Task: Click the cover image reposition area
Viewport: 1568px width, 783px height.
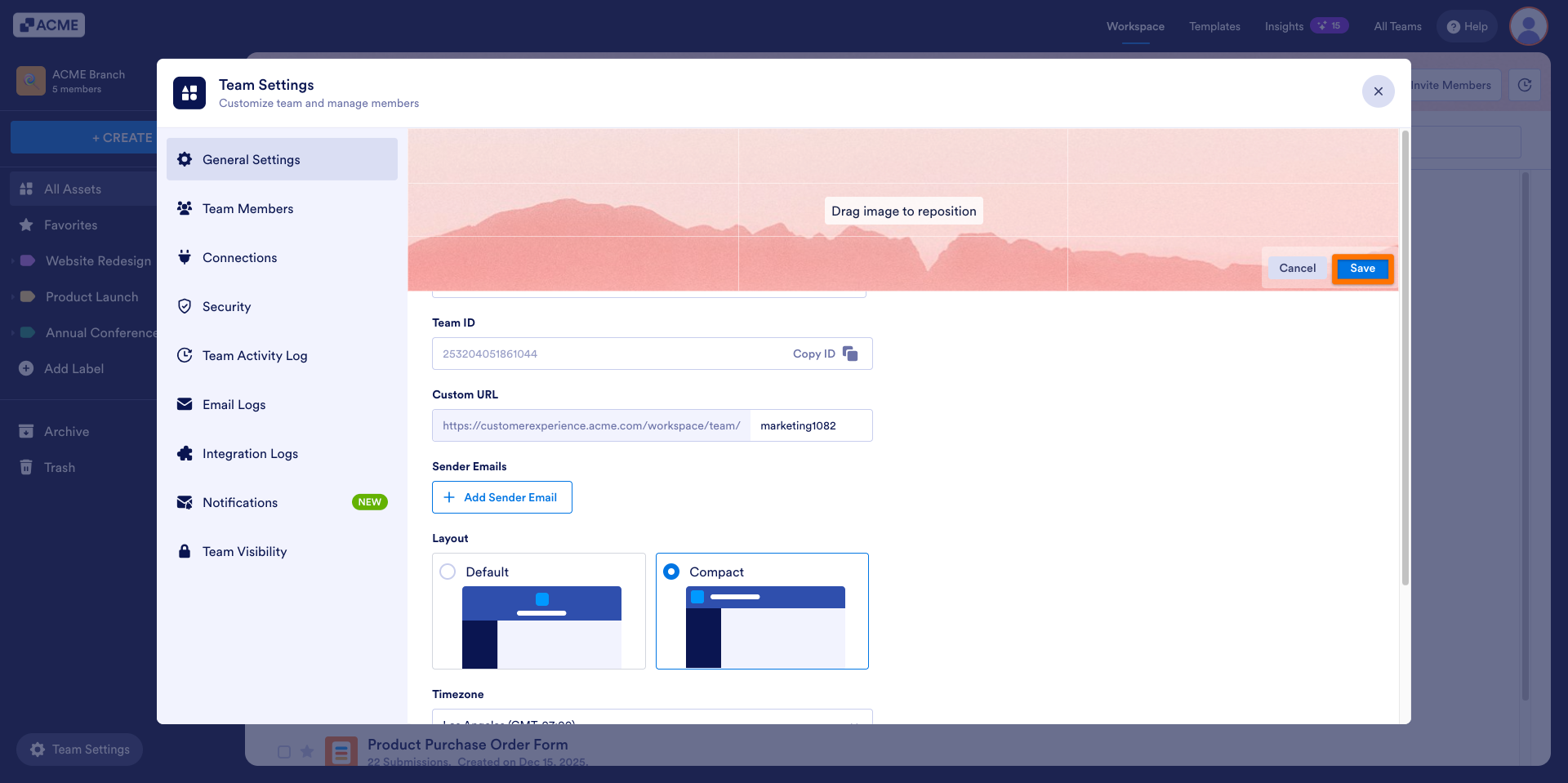Action: (902, 210)
